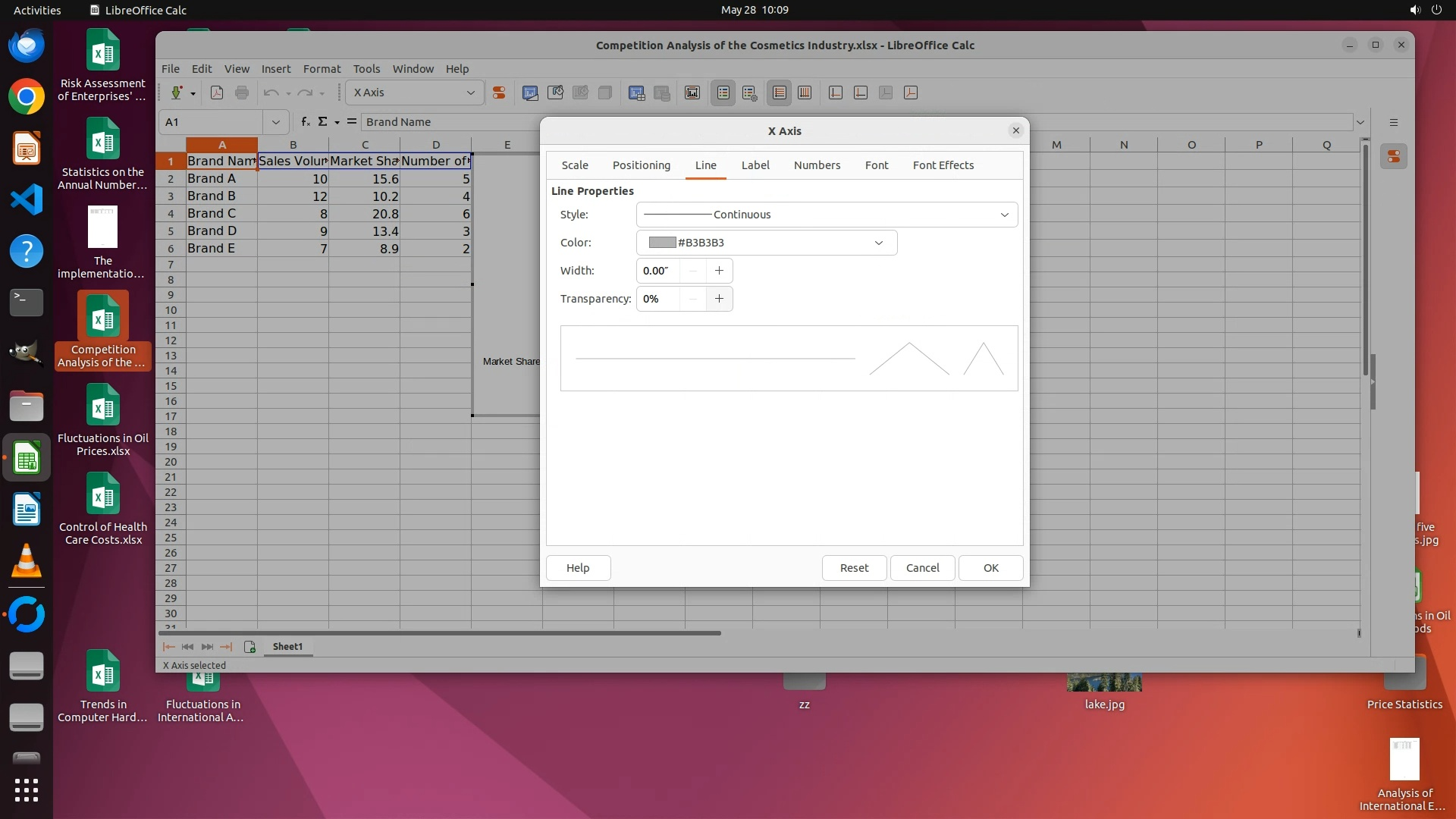
Task: Open the line Color dropdown
Action: [878, 243]
